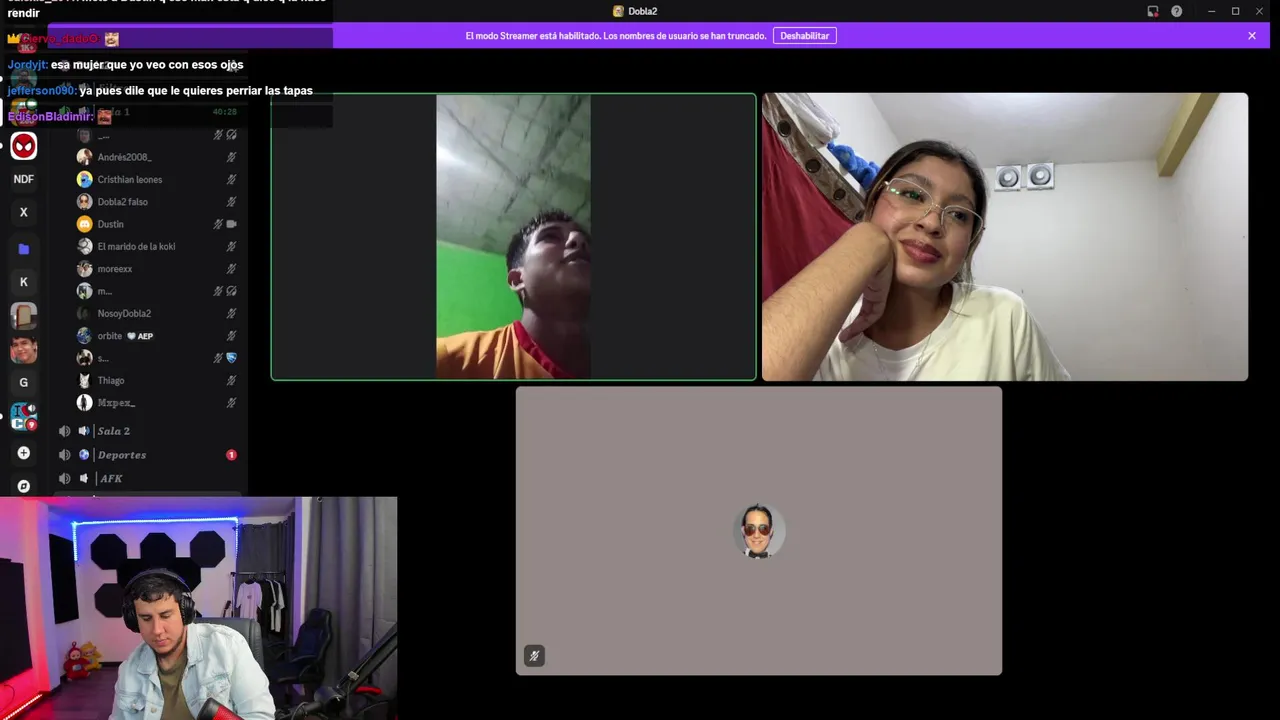The image size is (1280, 720).
Task: Open the colorful server icon with red badge
Action: pos(24,417)
